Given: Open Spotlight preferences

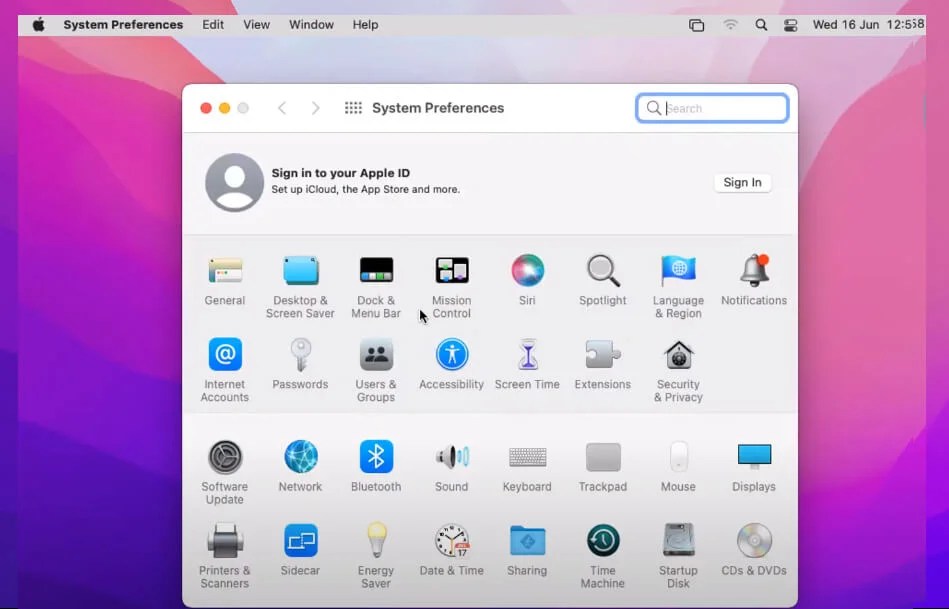Looking at the screenshot, I should (603, 271).
